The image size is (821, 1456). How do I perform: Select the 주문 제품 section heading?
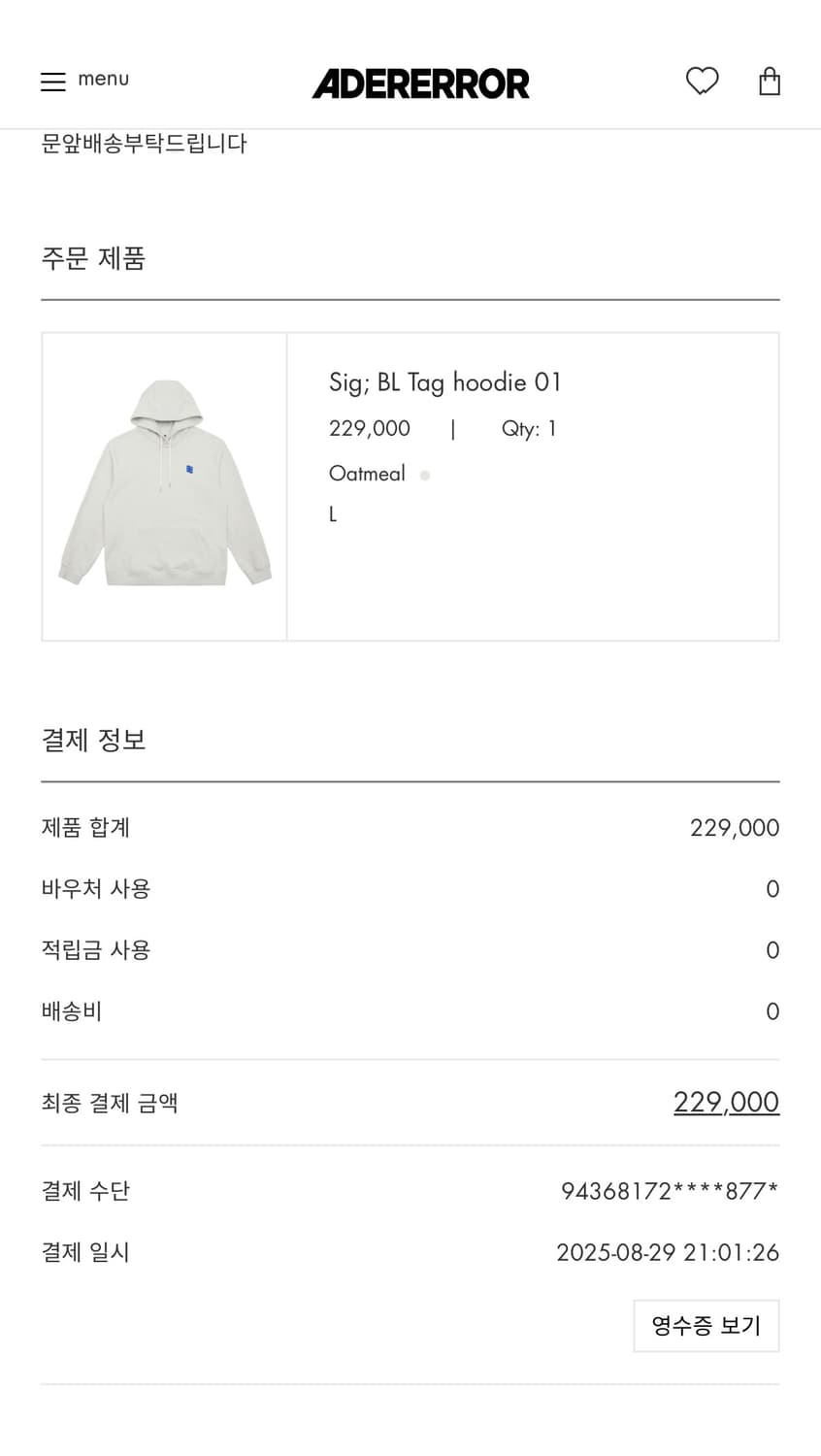(x=93, y=258)
